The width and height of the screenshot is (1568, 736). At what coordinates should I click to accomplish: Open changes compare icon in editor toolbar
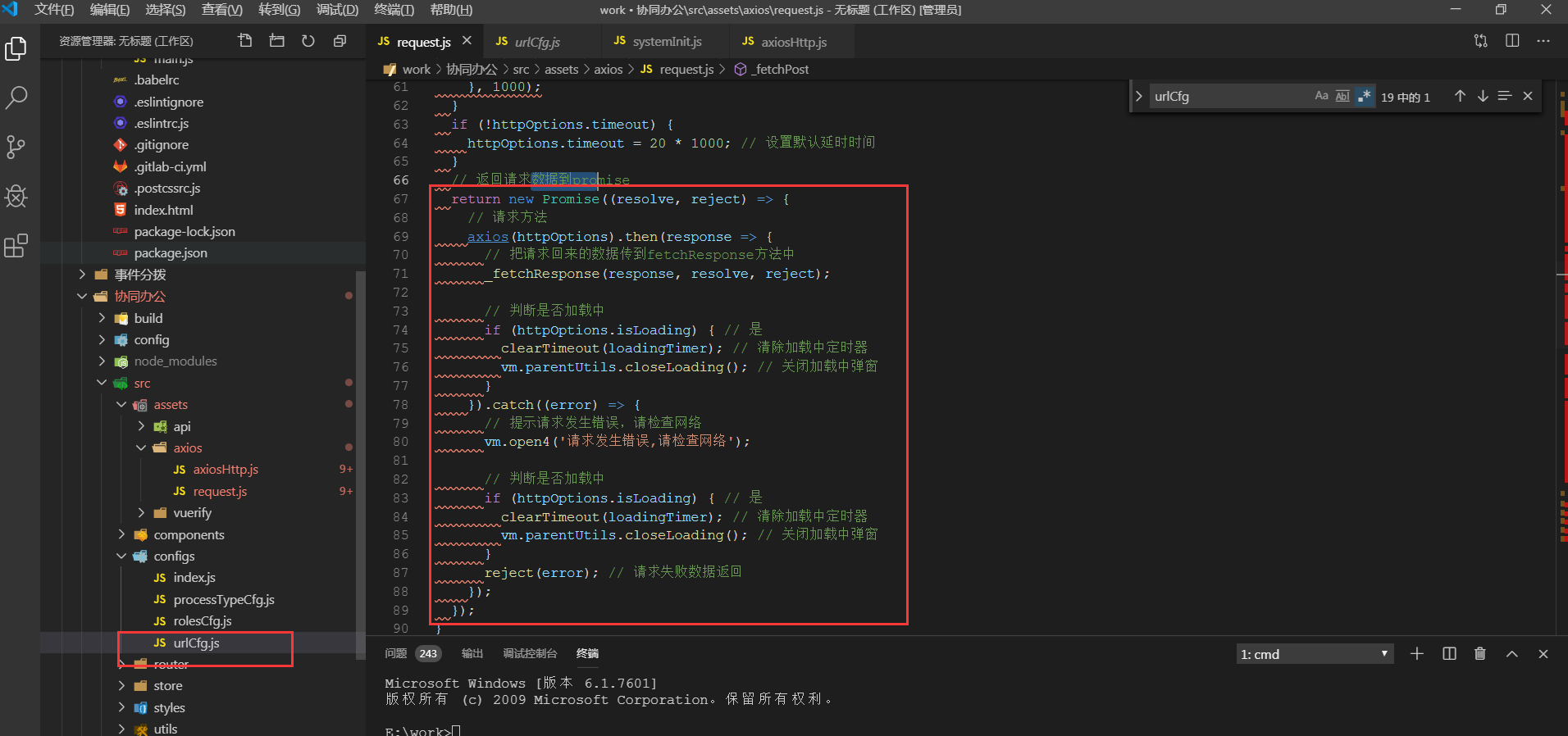pos(1481,41)
